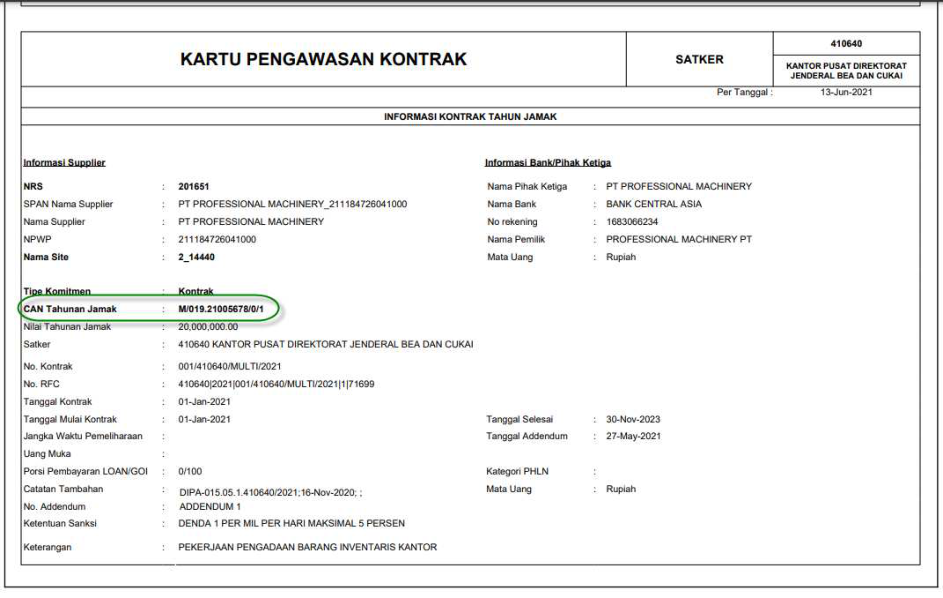Click the date 13-Jun-2021
943x598 pixels.
[846, 93]
